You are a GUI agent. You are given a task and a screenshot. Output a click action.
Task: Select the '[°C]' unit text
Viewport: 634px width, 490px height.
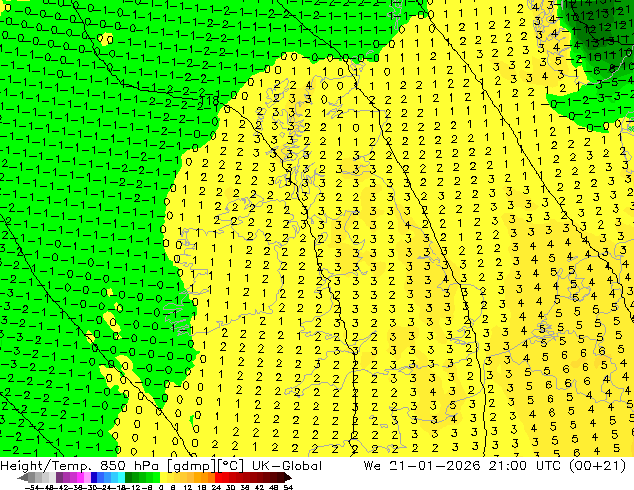pos(231,466)
